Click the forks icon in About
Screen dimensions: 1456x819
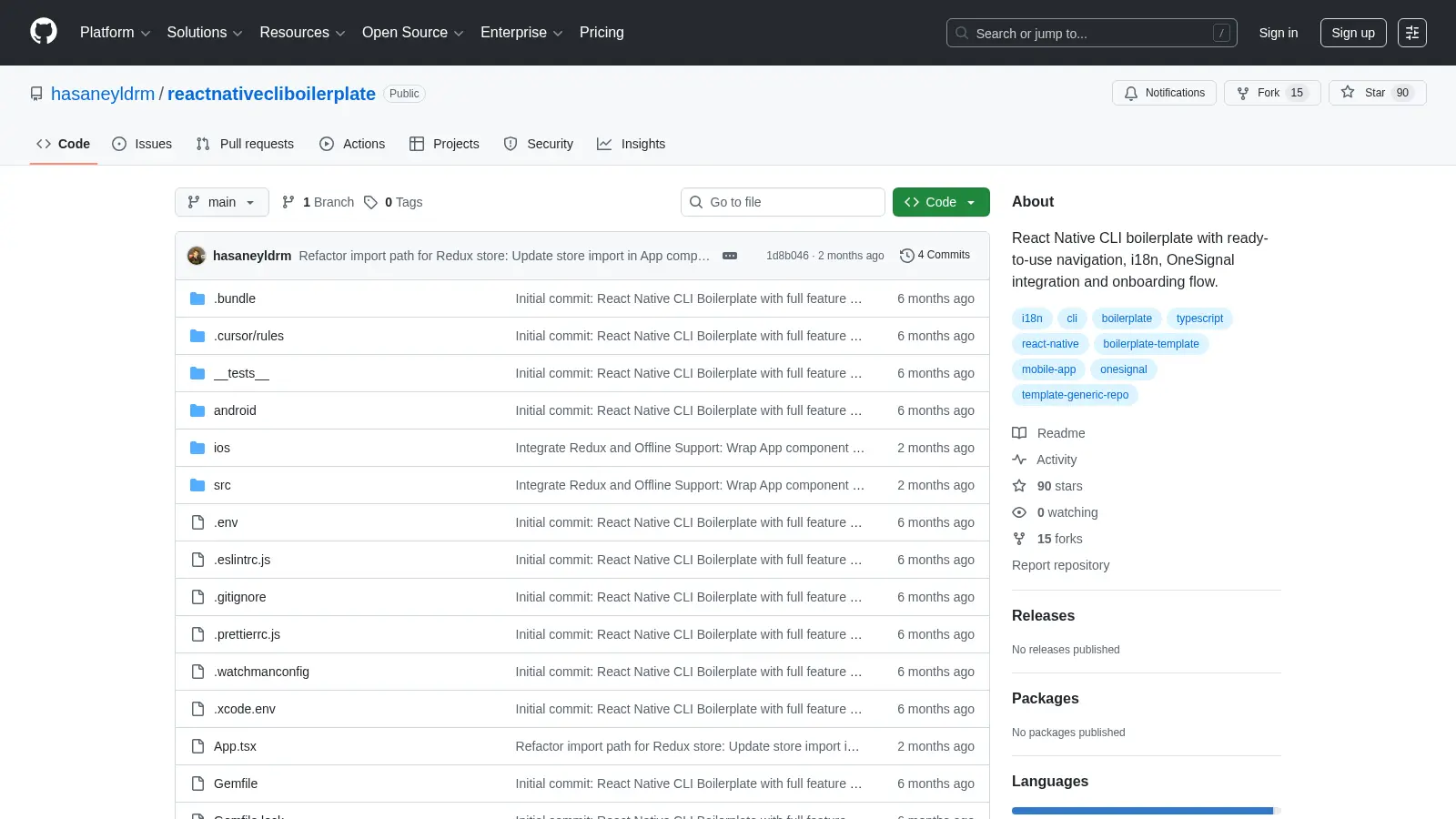click(1019, 539)
